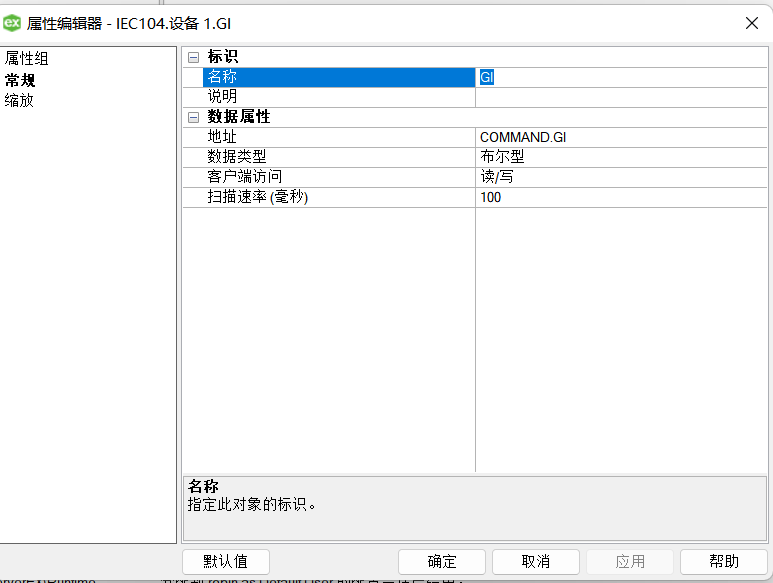Open help with the 帮助 button

[x=723, y=561]
